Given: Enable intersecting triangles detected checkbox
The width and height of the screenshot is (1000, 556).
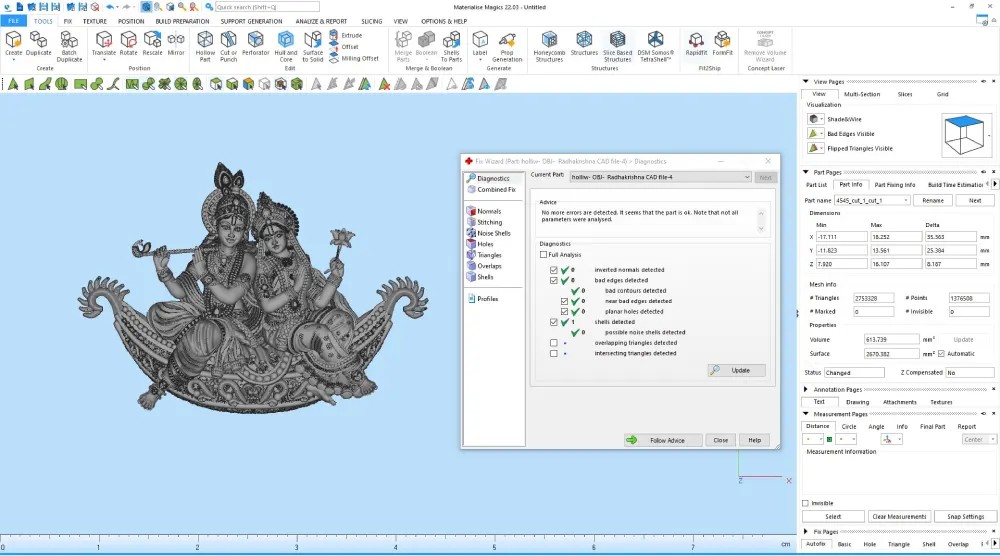Looking at the screenshot, I should (554, 353).
